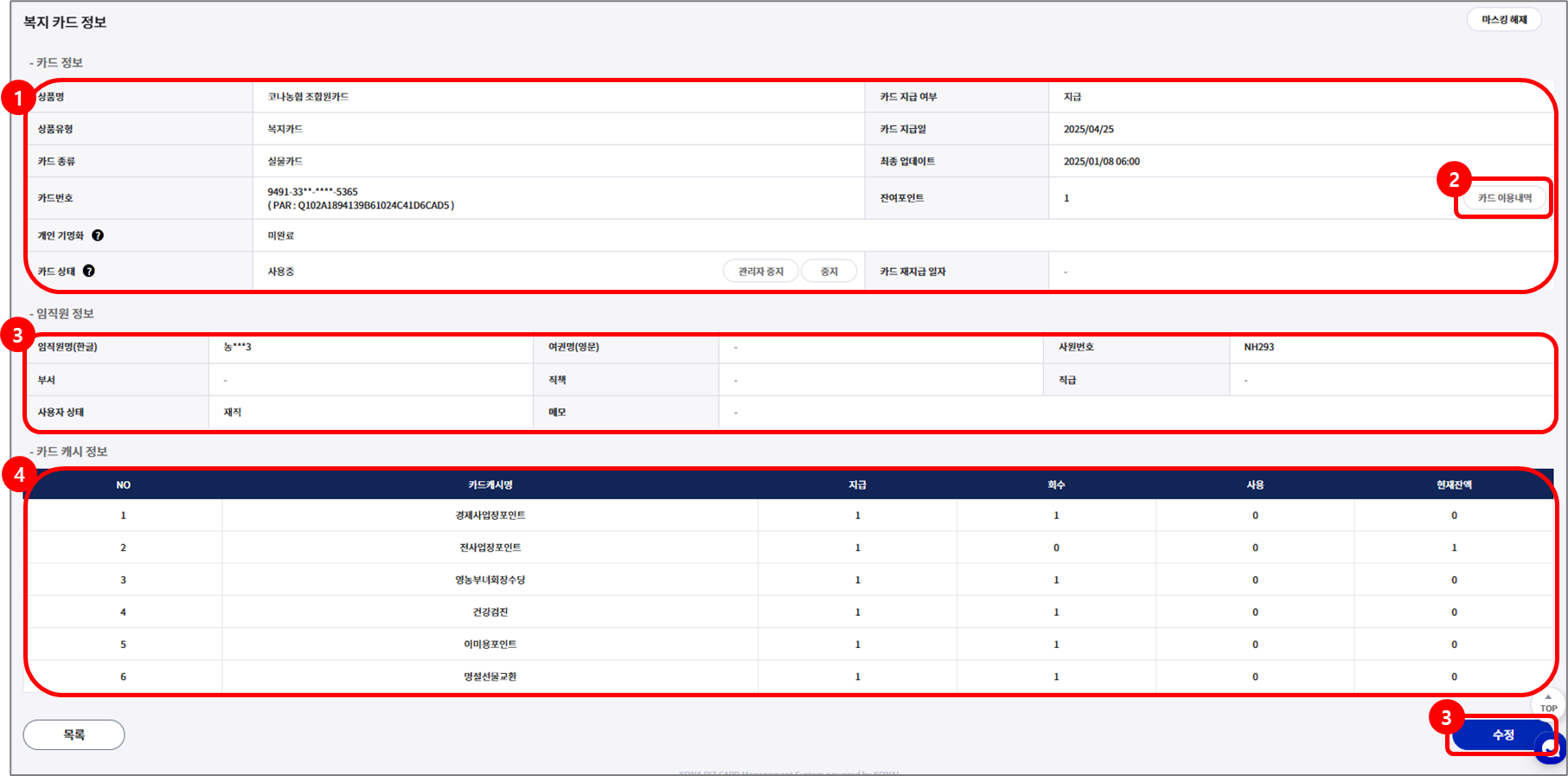The image size is (1568, 776).
Task: Click the help icon next to 카드 상태
Action: coord(89,271)
